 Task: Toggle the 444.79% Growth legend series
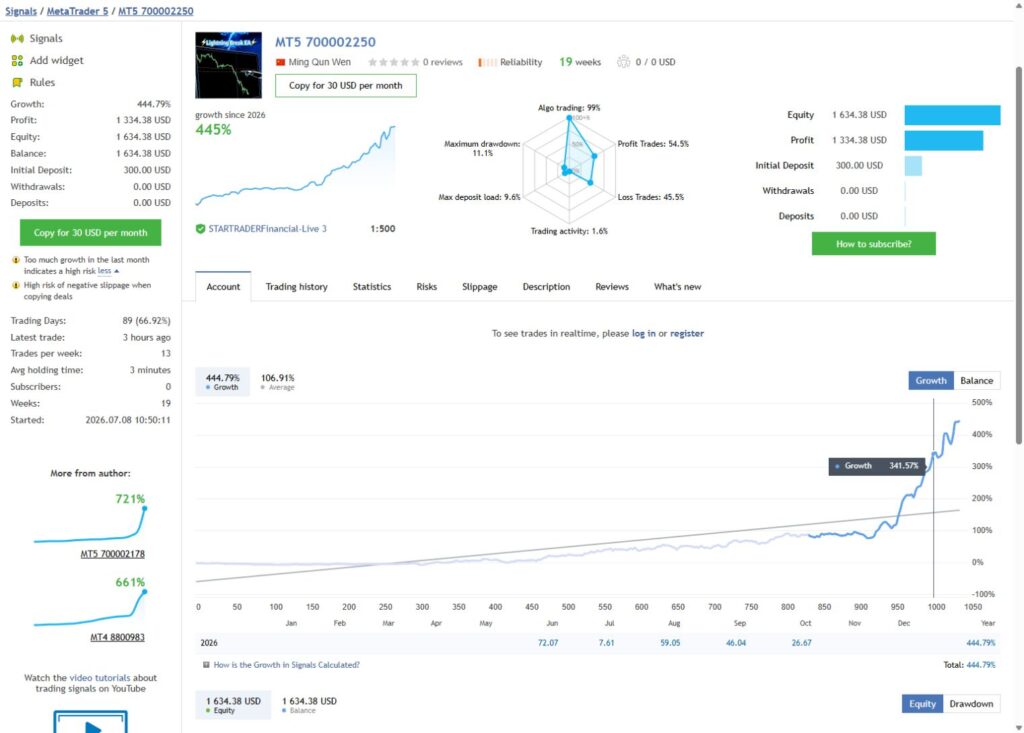pos(223,382)
